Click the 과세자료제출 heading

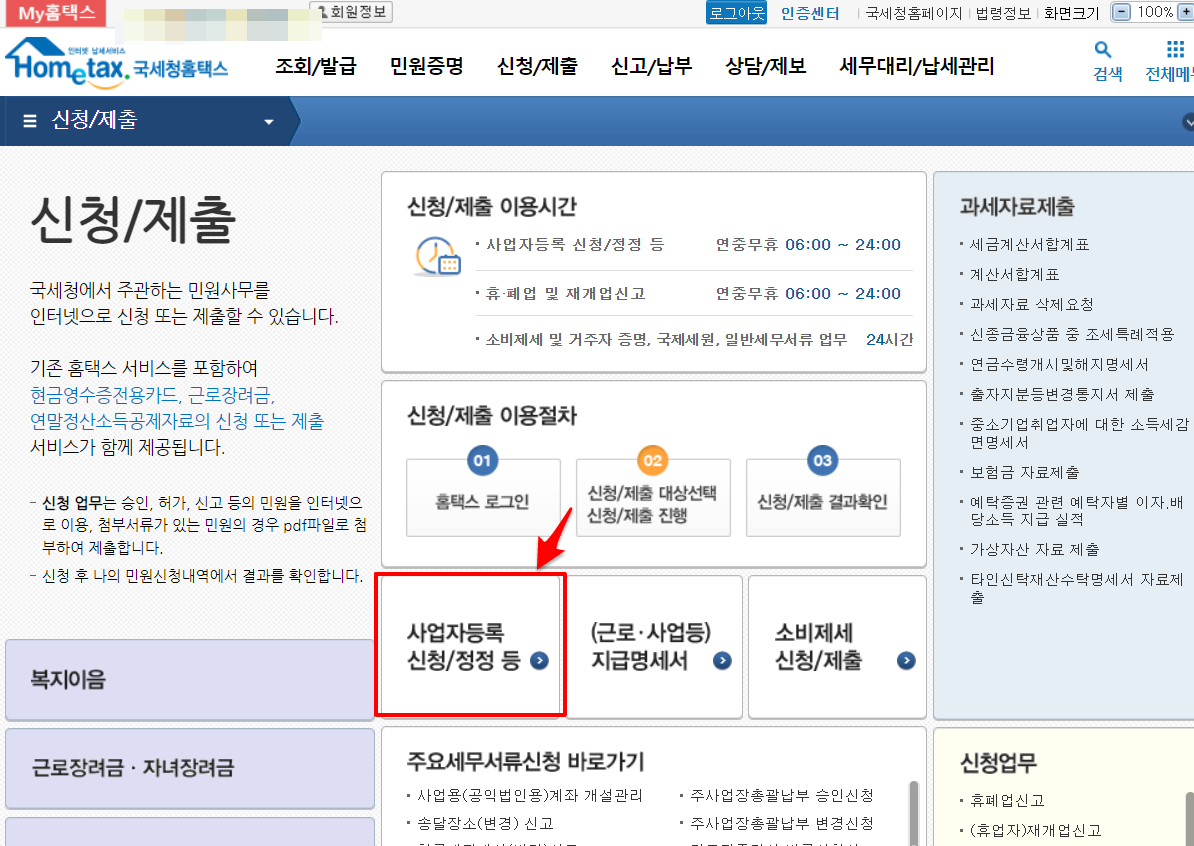(1017, 206)
